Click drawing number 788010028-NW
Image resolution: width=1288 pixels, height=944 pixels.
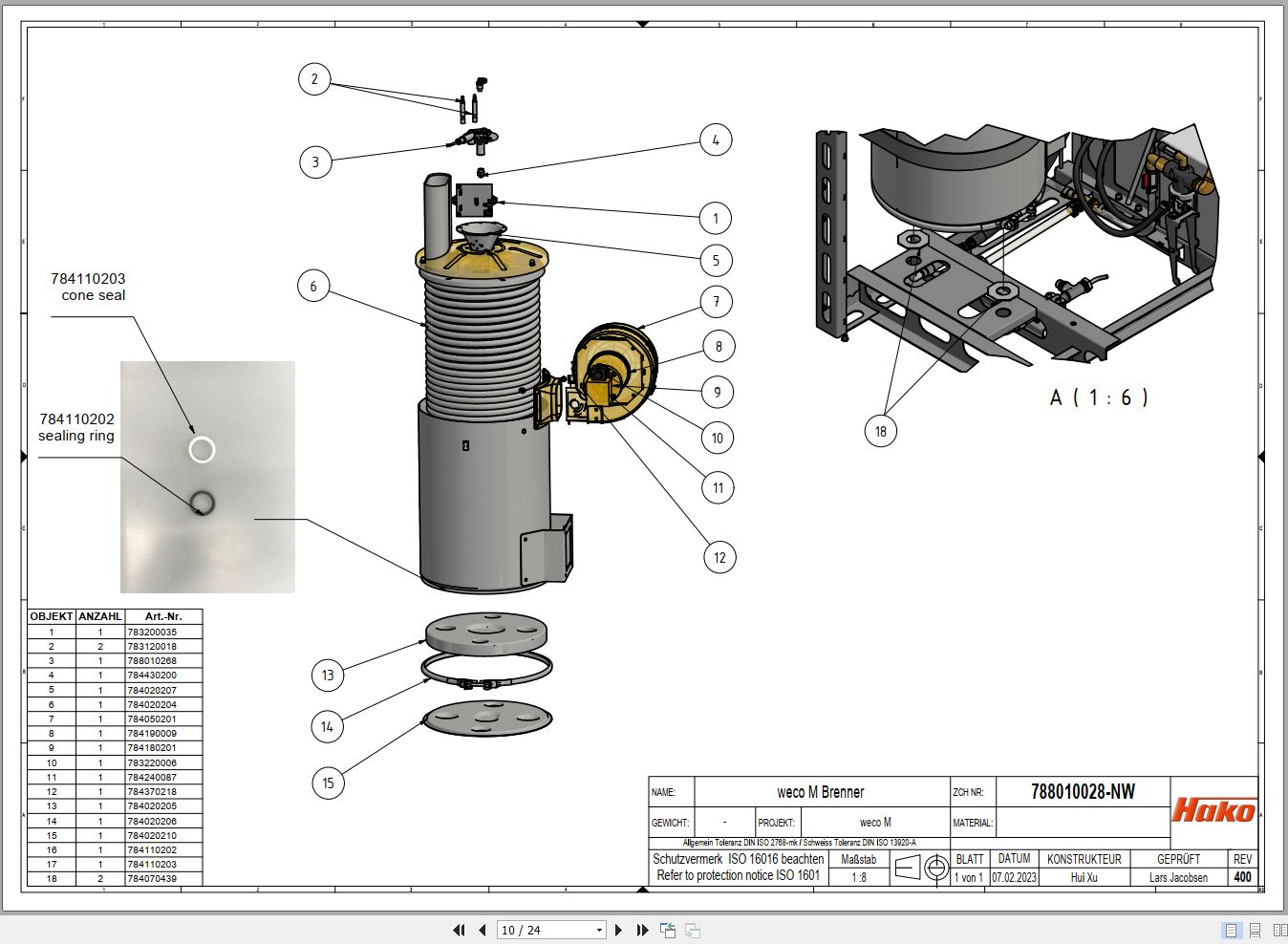point(1083,791)
